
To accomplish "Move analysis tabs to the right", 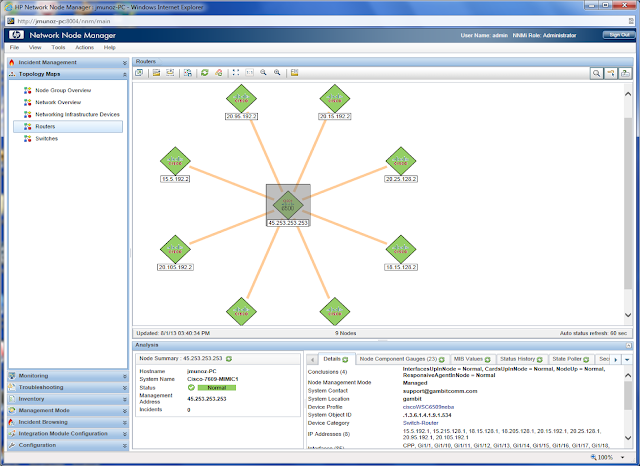I will 616,359.
